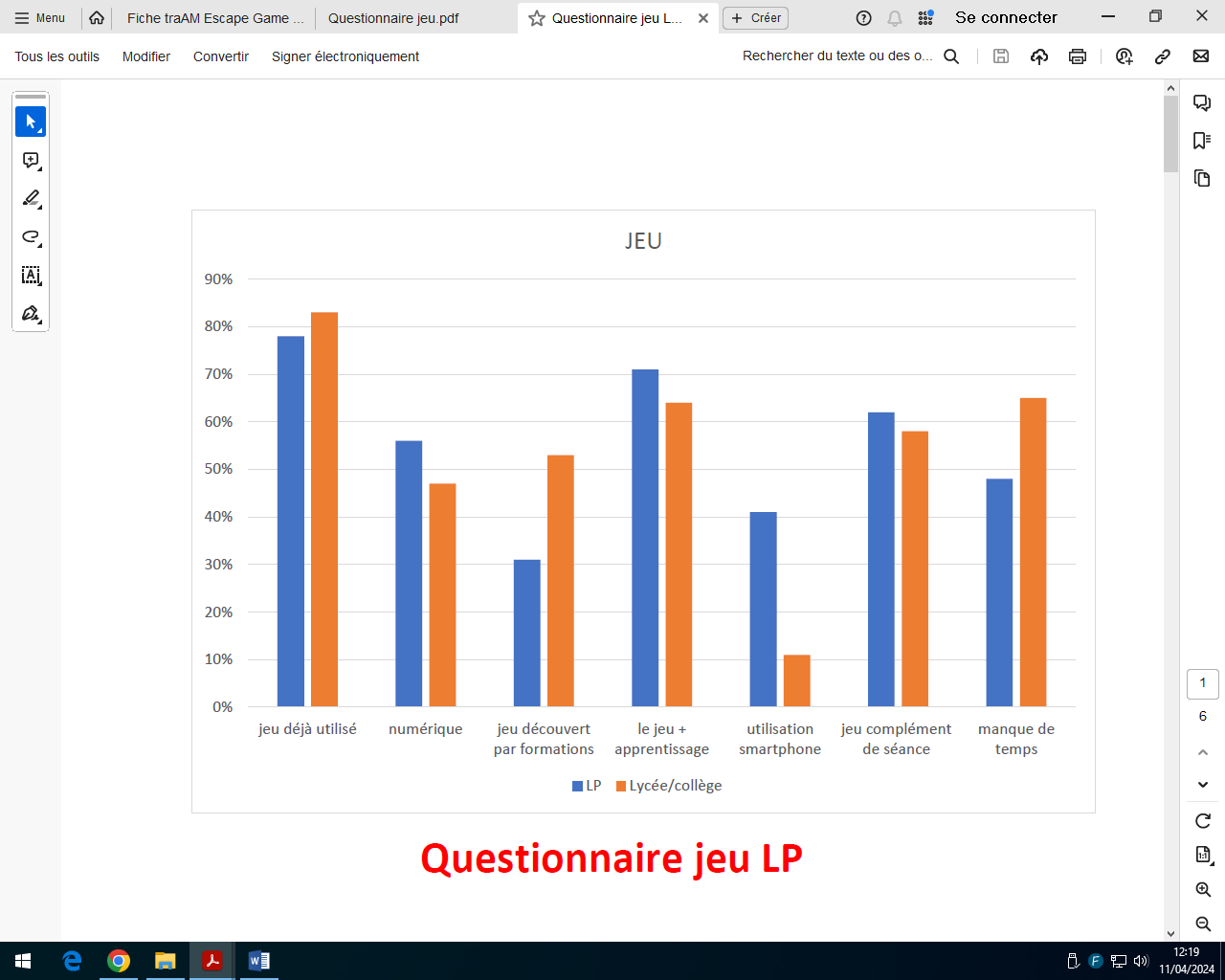Open the comments panel
Image resolution: width=1225 pixels, height=980 pixels.
(1202, 102)
